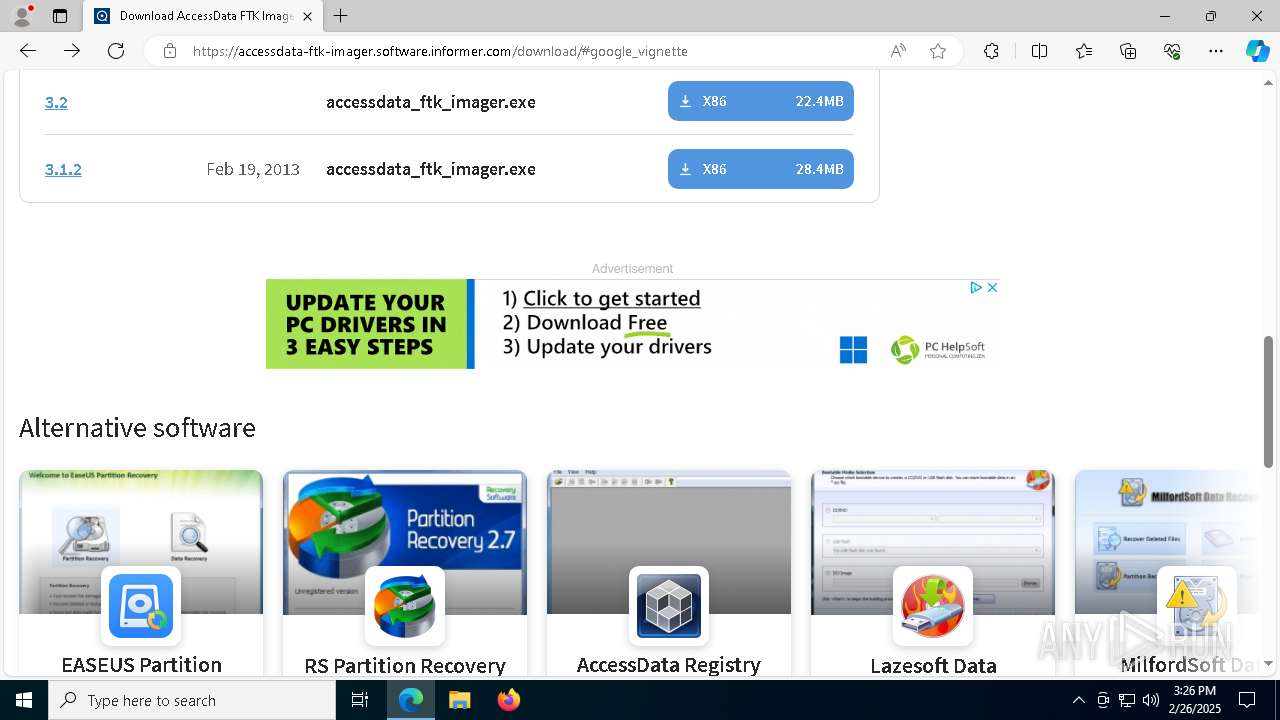Open RS Partition Recovery 2.7 screenshot
Image resolution: width=1280 pixels, height=720 pixels.
point(405,542)
